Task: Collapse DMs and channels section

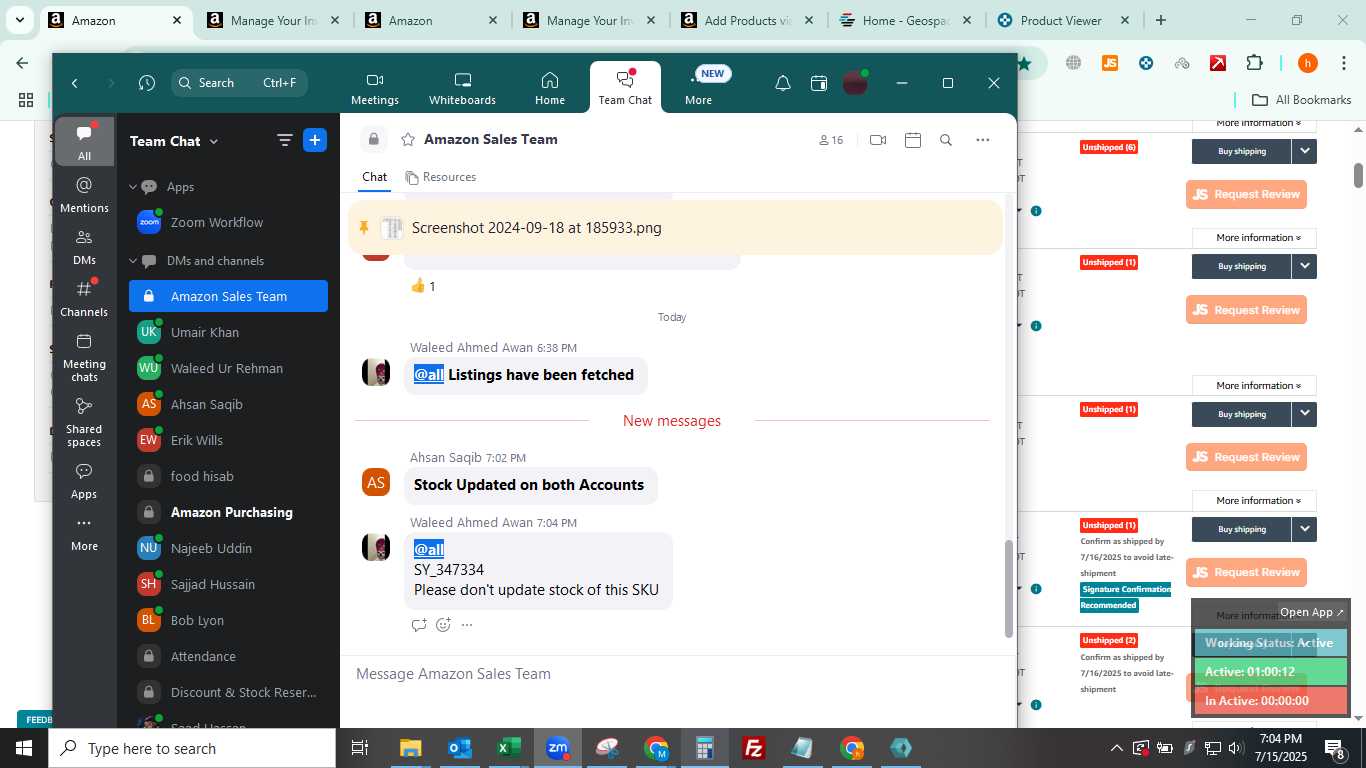Action: (x=133, y=261)
